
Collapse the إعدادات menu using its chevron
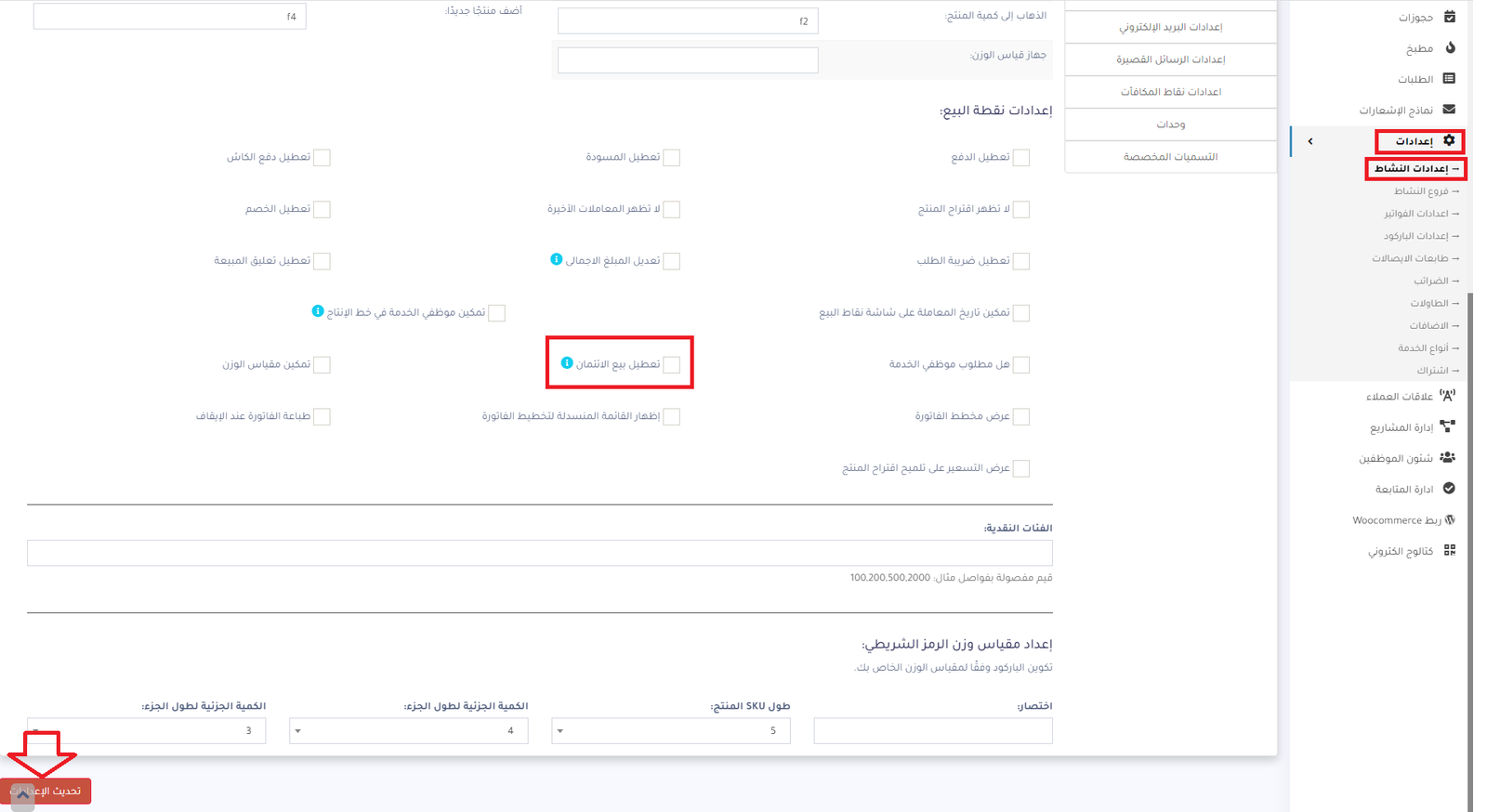[1310, 141]
